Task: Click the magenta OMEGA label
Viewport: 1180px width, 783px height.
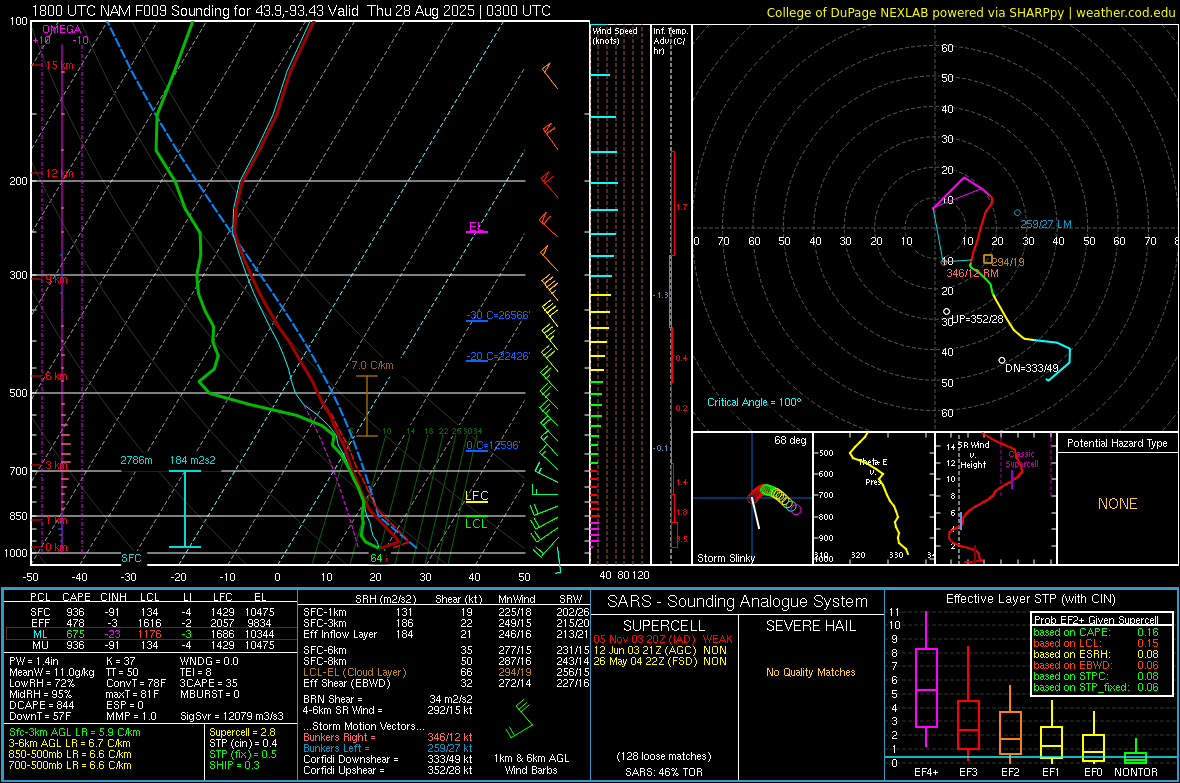Action: (62, 29)
